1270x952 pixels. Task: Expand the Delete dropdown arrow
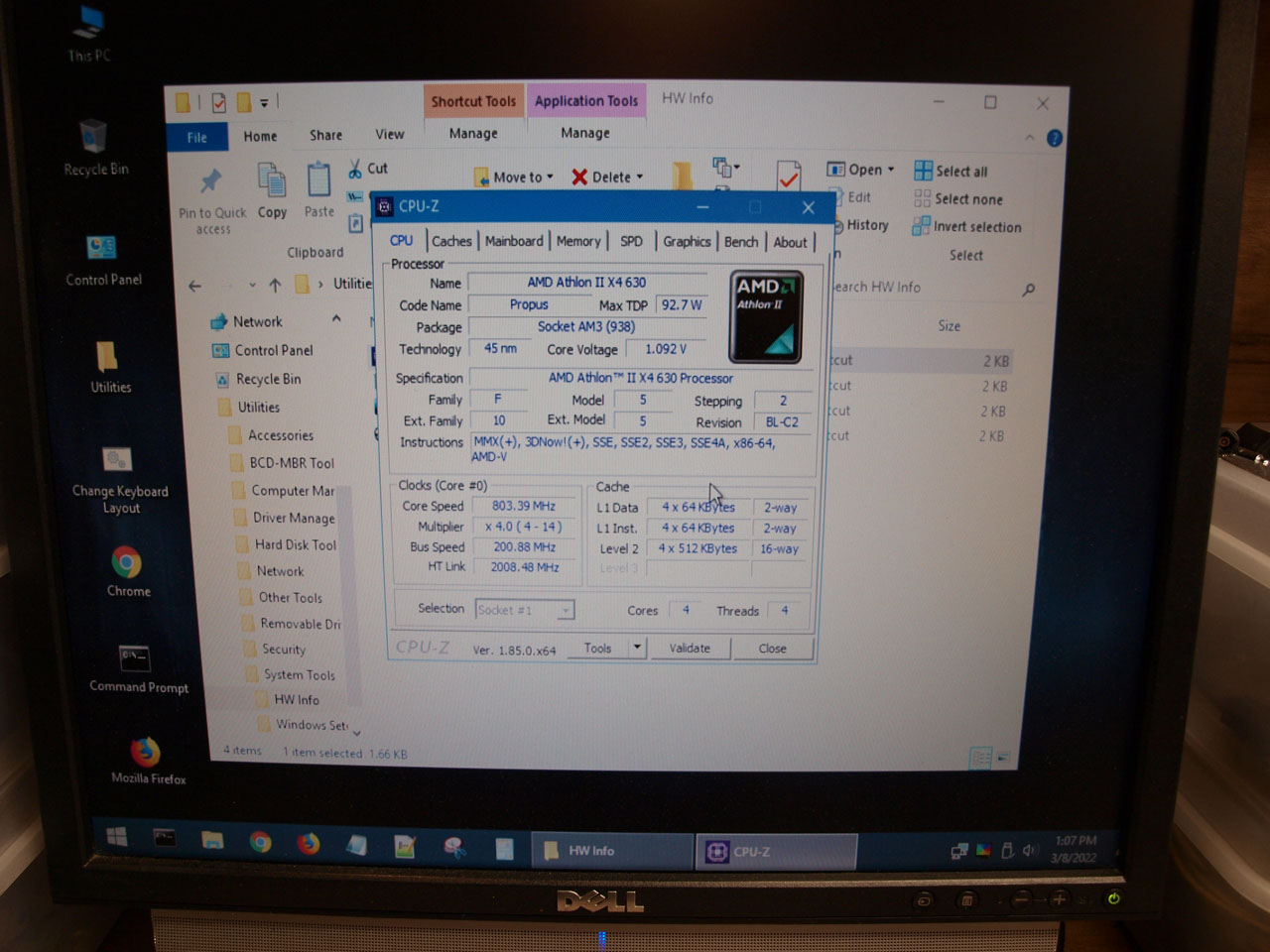(x=640, y=177)
